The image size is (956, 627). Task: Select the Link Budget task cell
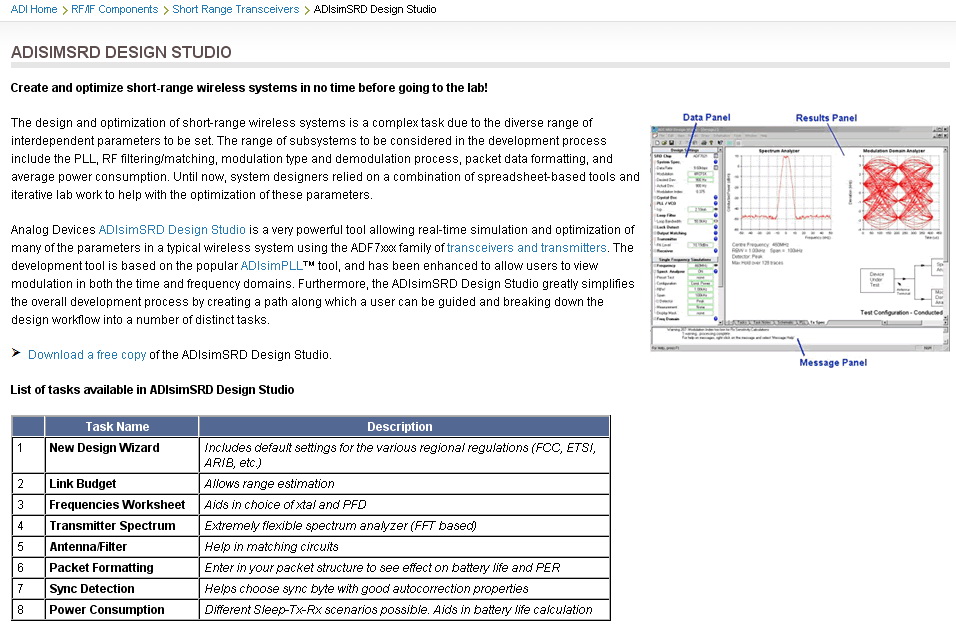coord(121,484)
